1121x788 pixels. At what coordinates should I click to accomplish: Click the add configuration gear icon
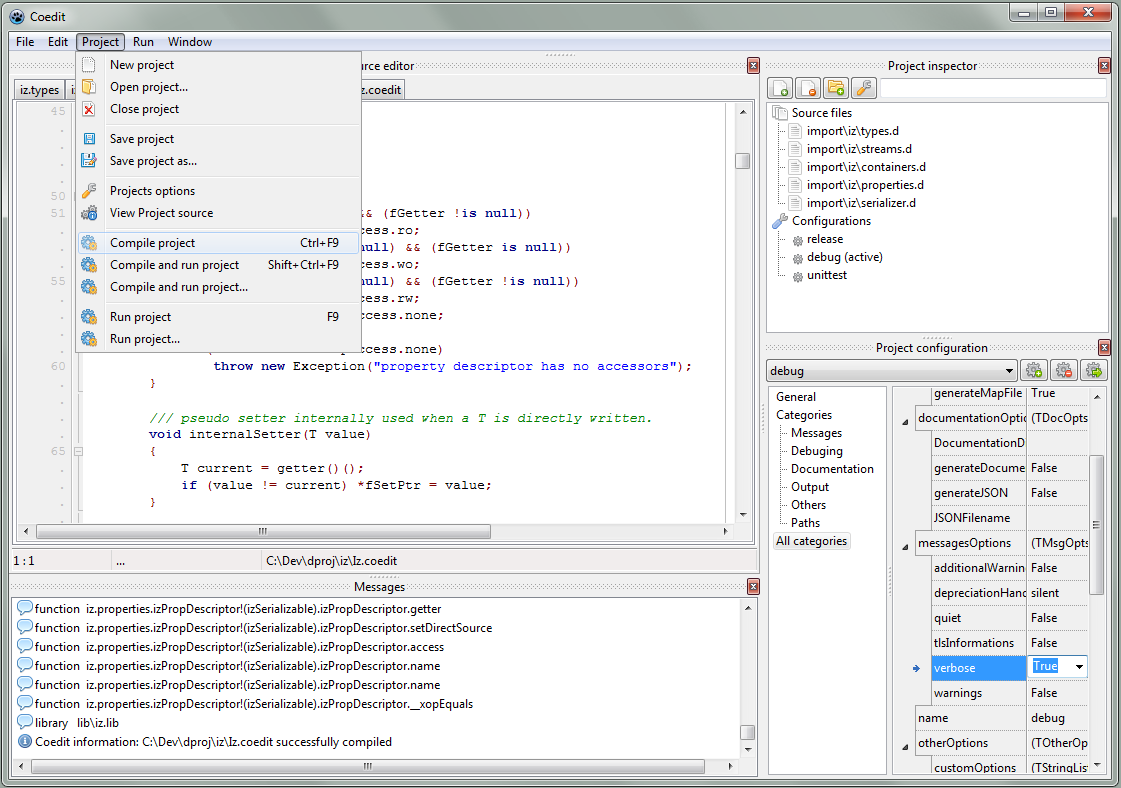pos(1034,371)
